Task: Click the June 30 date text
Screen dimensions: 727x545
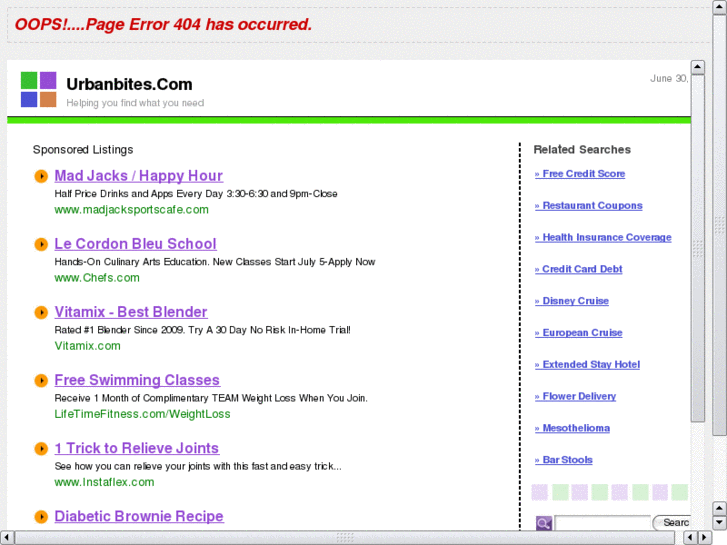Action: [669, 78]
